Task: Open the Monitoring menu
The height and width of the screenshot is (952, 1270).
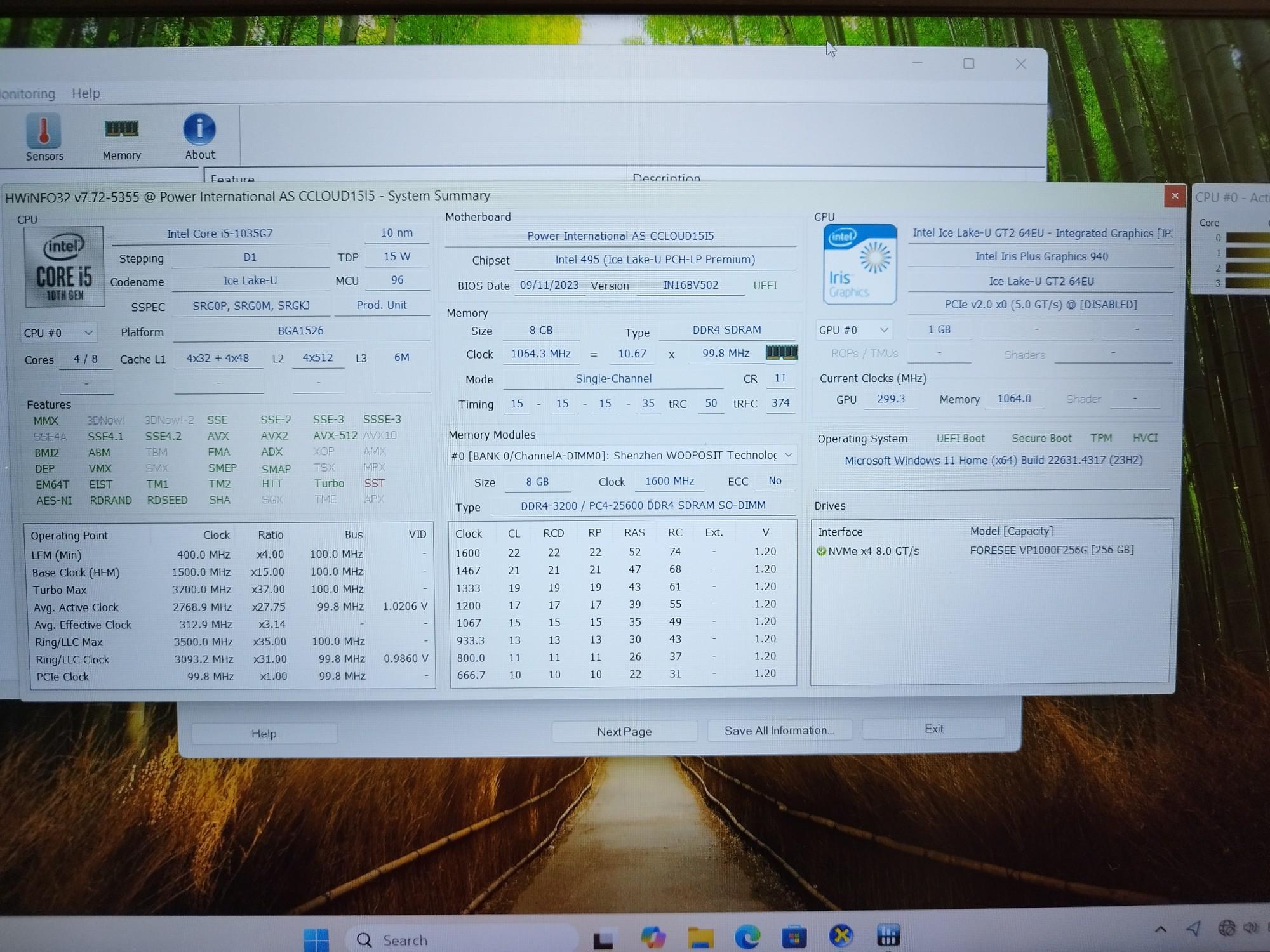Action: pos(27,94)
